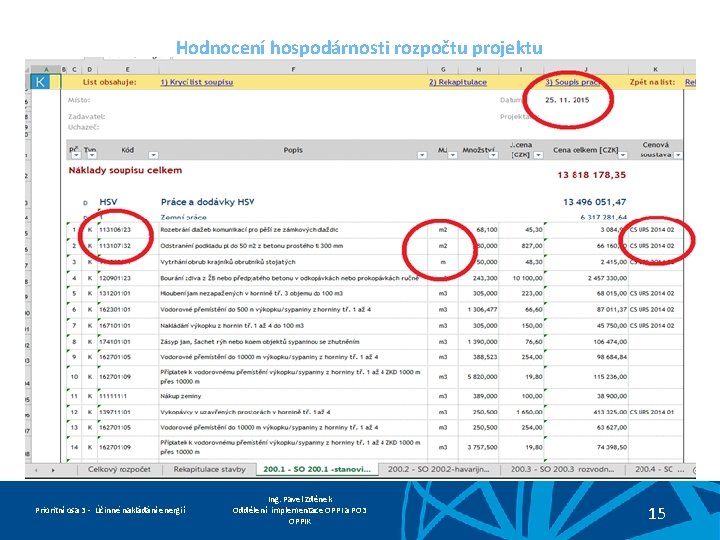Select column K header
The height and width of the screenshot is (540, 720).
click(655, 69)
